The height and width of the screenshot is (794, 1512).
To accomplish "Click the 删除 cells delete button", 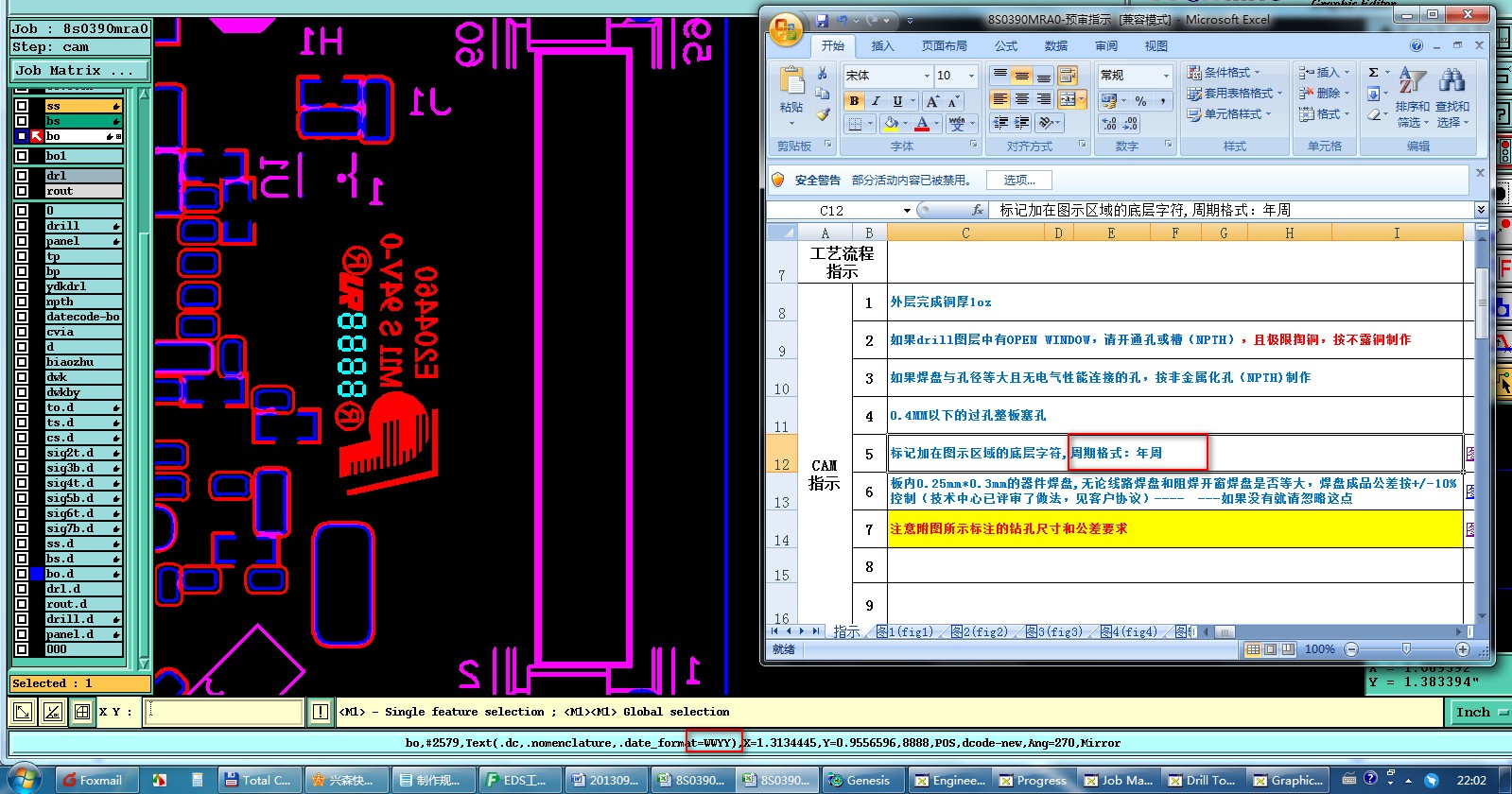I will 1325,94.
